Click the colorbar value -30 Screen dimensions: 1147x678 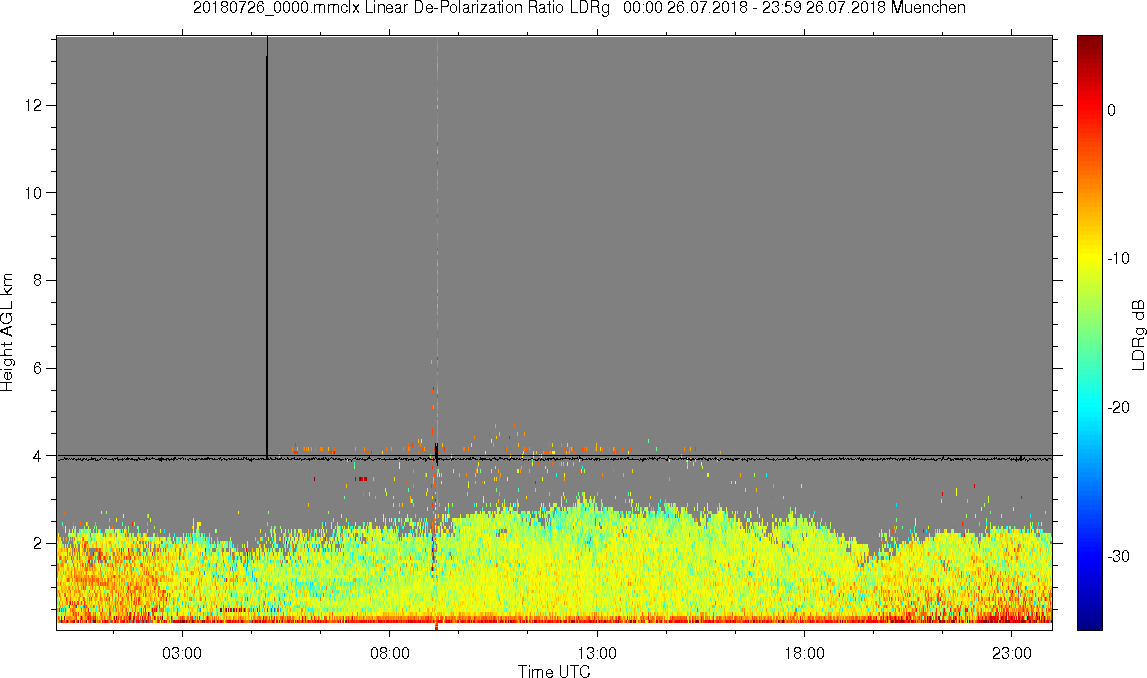tap(1118, 557)
